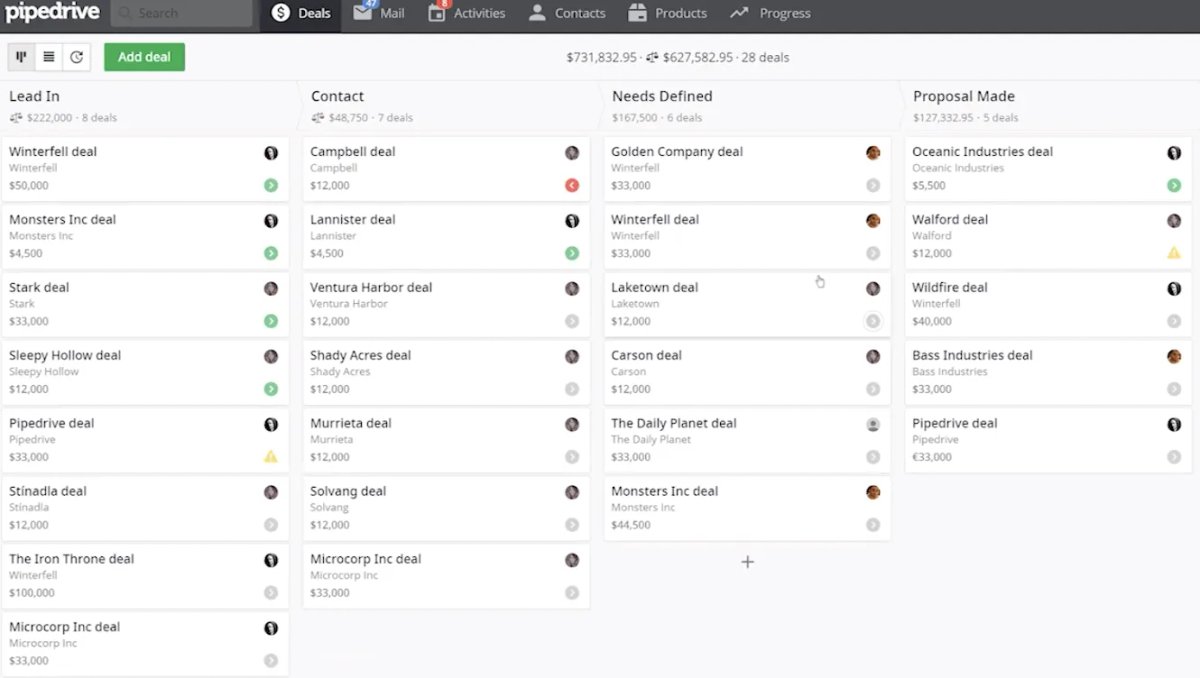Click owner avatar on Golden Company deal
This screenshot has height=678, width=1200.
point(873,153)
